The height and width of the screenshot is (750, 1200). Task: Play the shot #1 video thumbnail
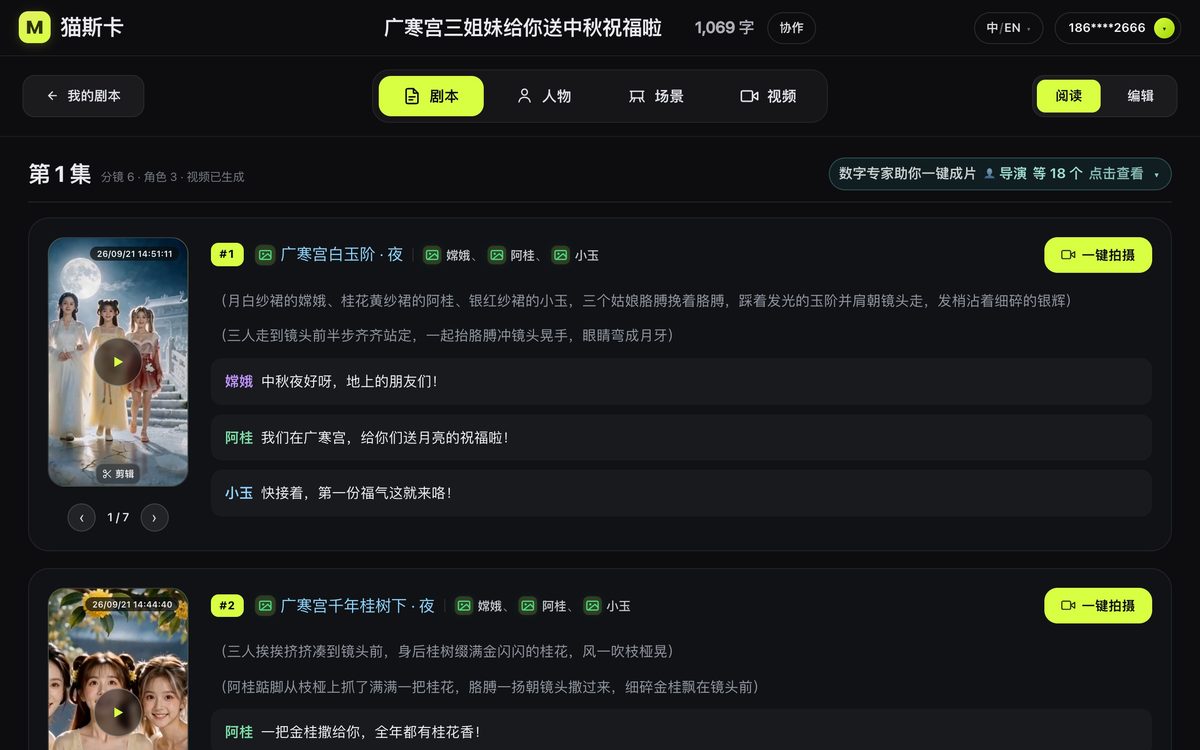pos(118,362)
